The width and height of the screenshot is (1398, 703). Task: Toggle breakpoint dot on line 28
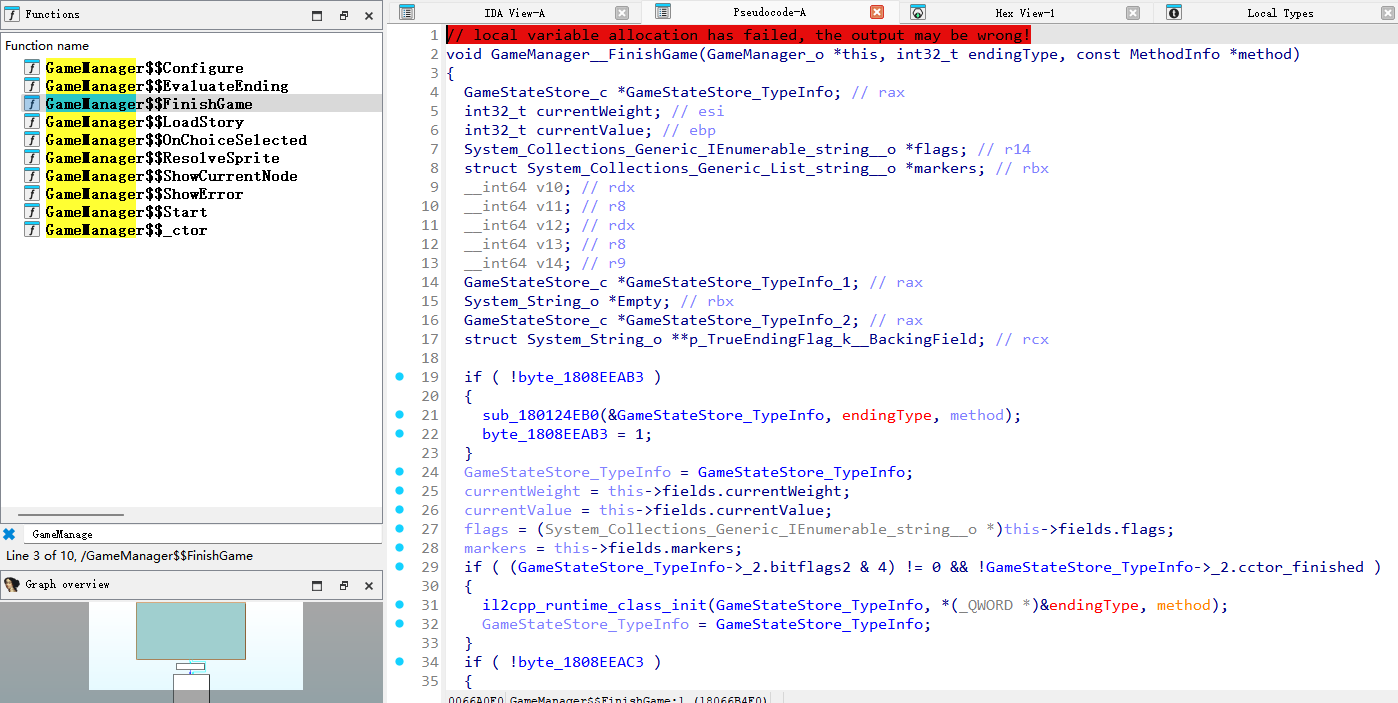pyautogui.click(x=400, y=548)
